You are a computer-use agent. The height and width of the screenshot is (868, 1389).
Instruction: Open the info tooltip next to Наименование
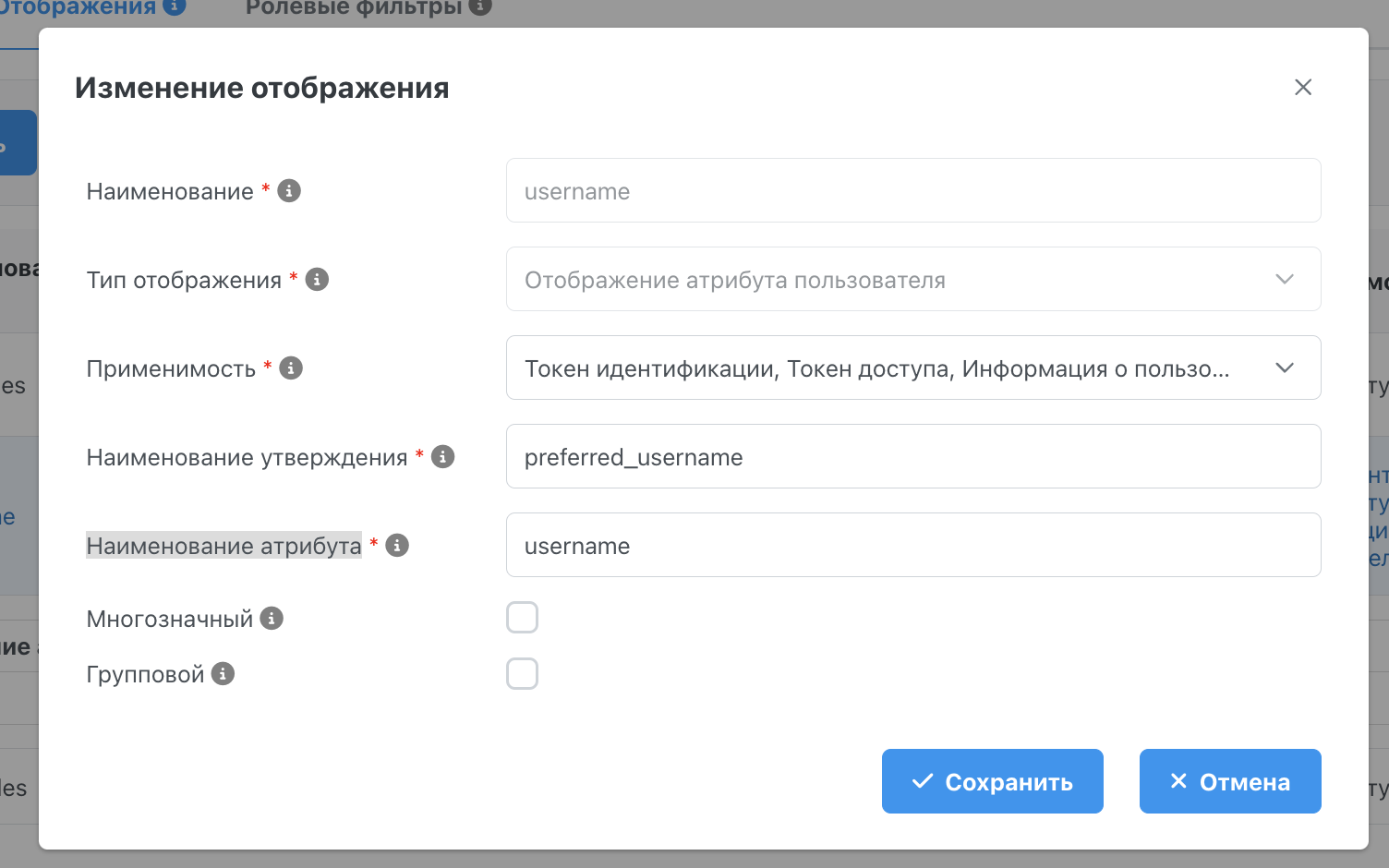click(289, 190)
